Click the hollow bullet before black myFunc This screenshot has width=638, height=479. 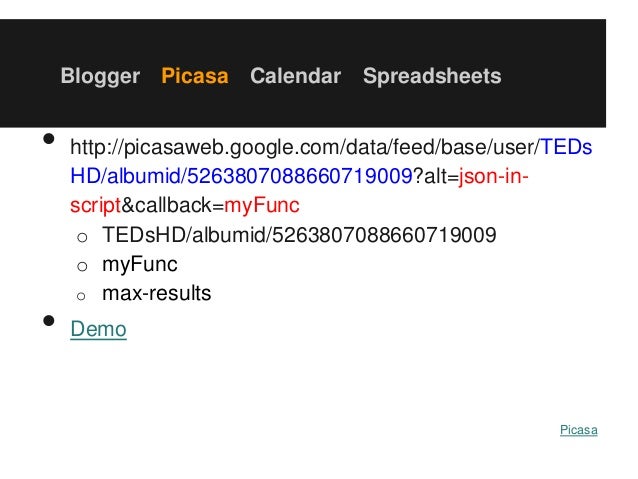(82, 266)
